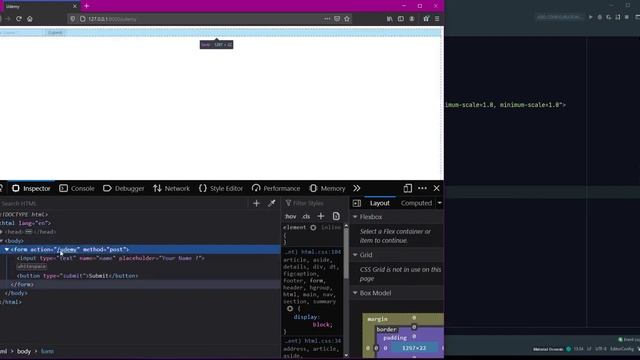640x360 pixels.
Task: Expand head ellipsis badge
Action: (x=28, y=232)
